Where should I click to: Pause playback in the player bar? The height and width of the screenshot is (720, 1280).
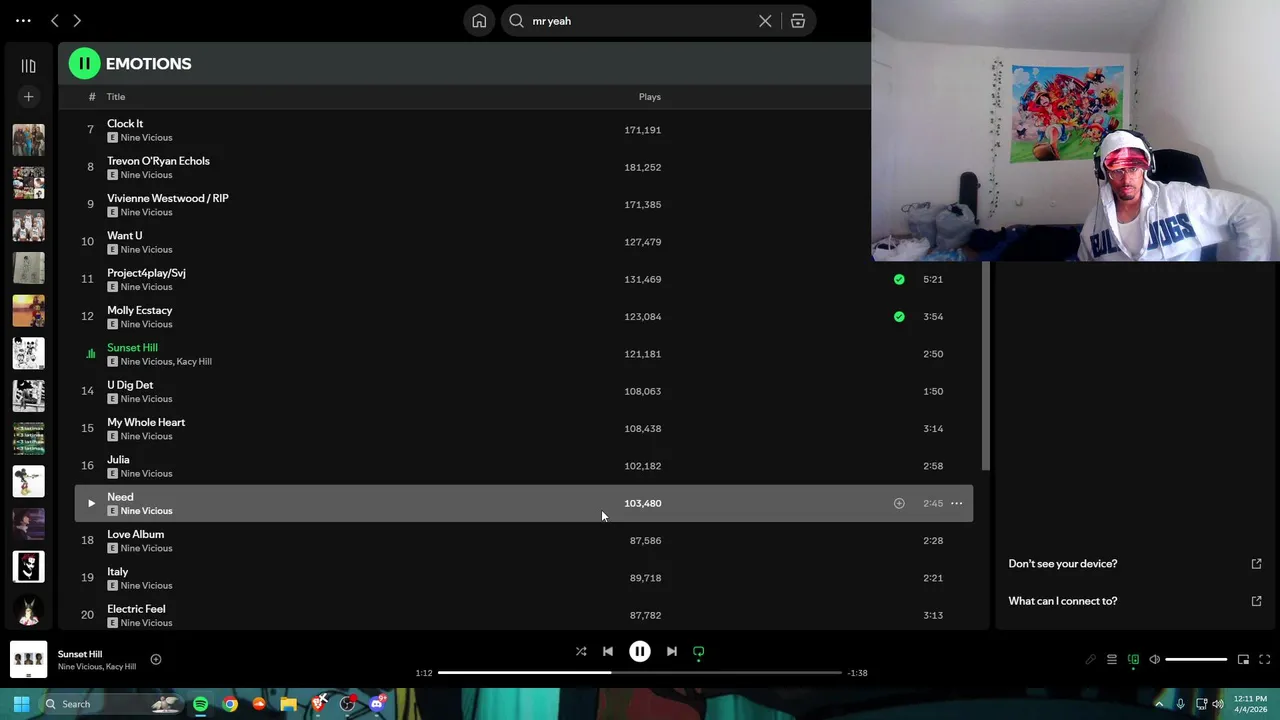tap(640, 652)
